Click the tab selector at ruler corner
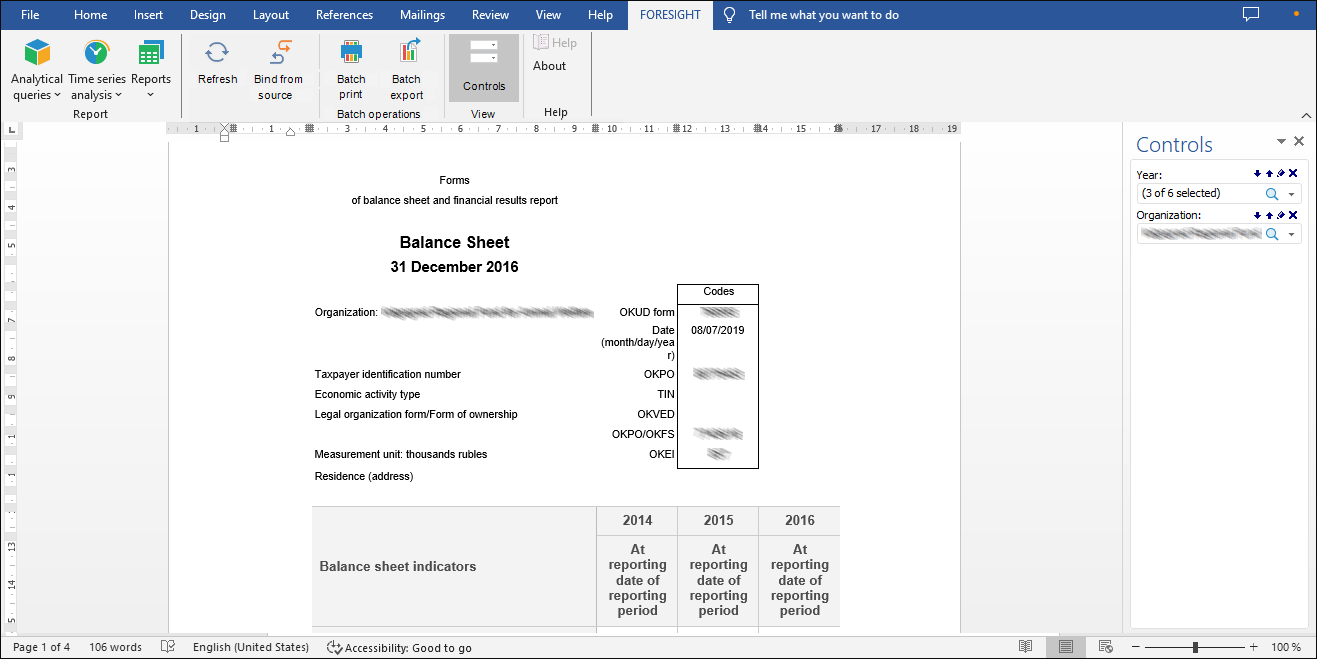Image resolution: width=1317 pixels, height=659 pixels. (11, 129)
